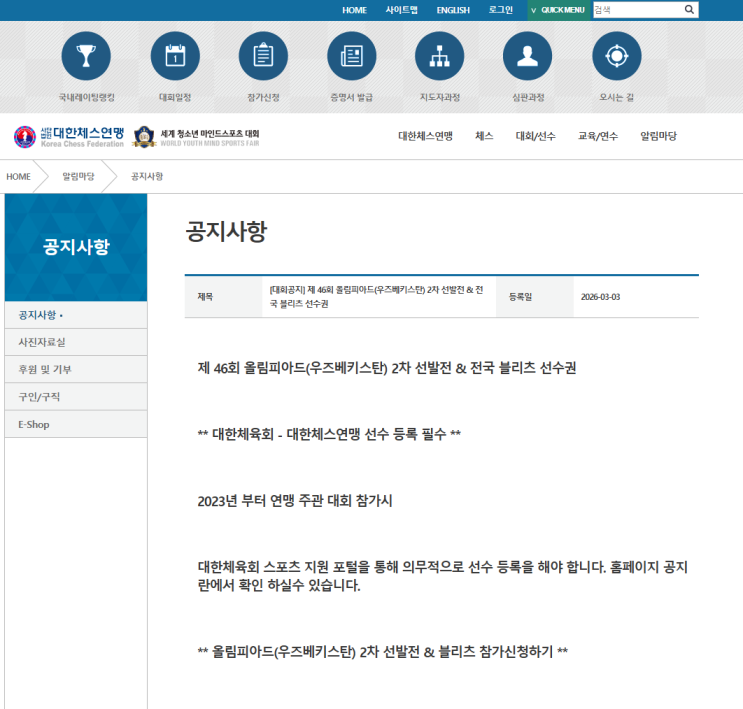Open World Youth Mind Sports Fair logo
This screenshot has width=743, height=709.
point(196,137)
